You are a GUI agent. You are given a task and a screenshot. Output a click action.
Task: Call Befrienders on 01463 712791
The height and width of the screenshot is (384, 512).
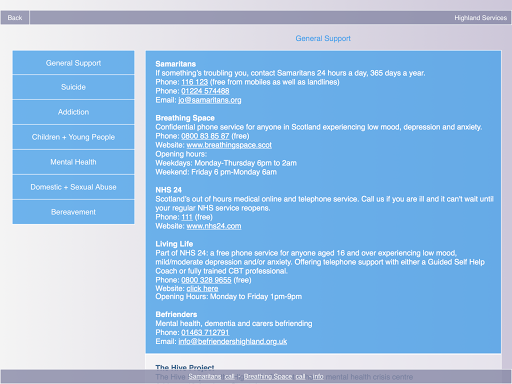(x=205, y=332)
